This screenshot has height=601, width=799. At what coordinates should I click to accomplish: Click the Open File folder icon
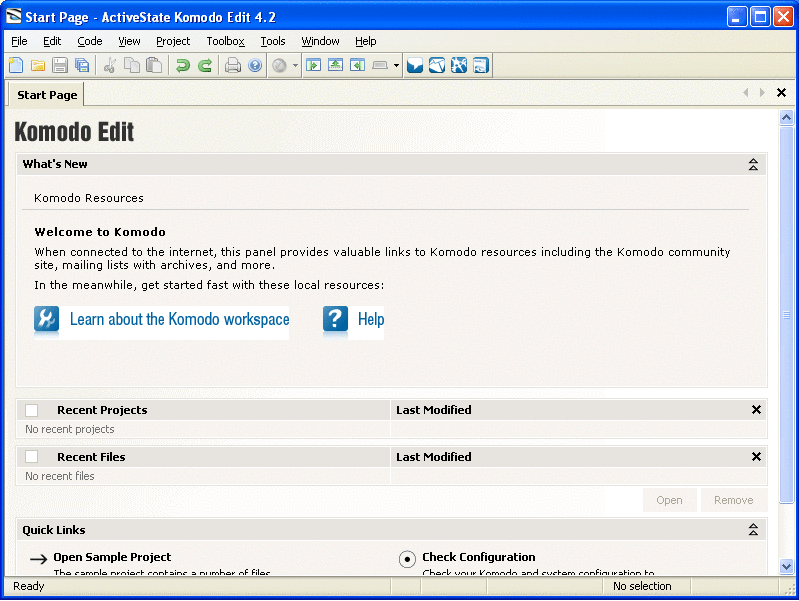click(38, 66)
